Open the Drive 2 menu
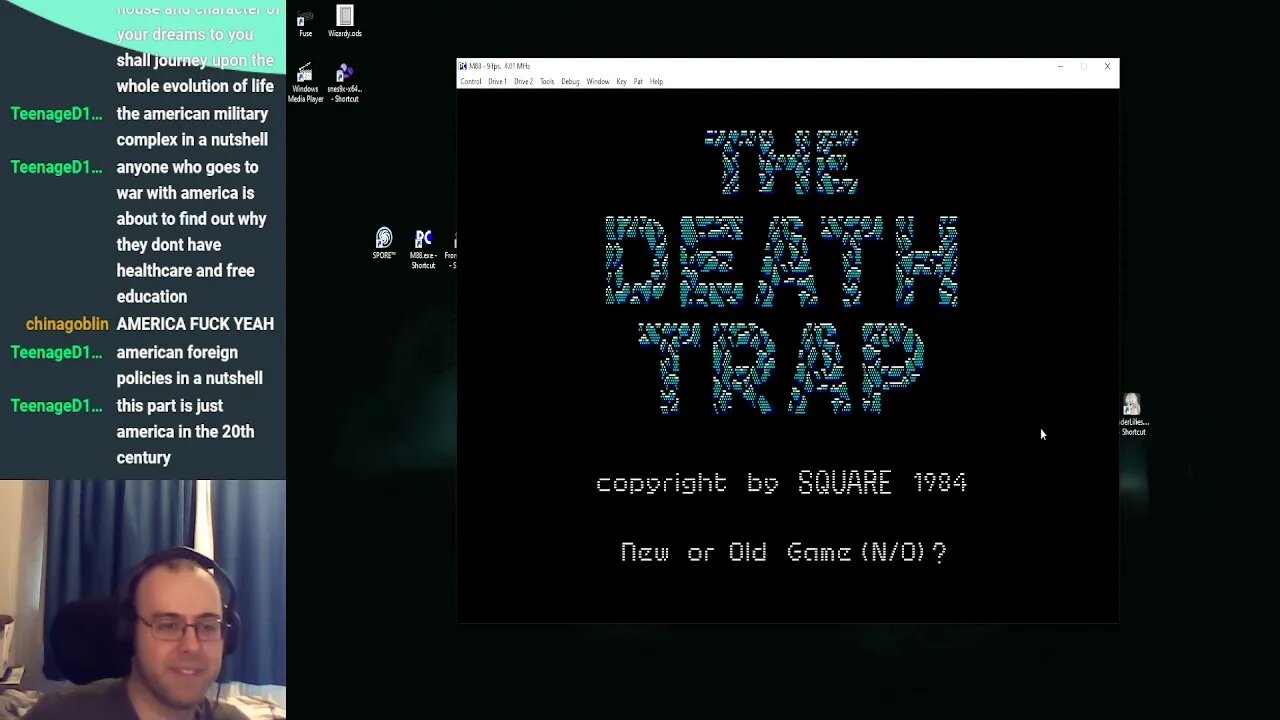The width and height of the screenshot is (1280, 720). click(x=523, y=82)
